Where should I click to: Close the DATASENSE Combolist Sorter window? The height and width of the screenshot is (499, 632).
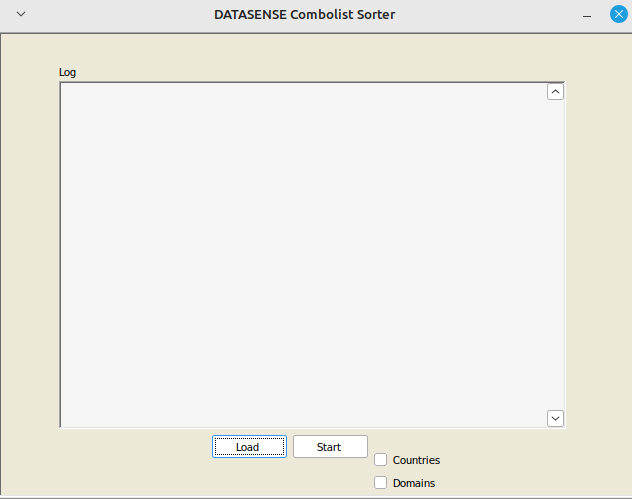coord(619,14)
